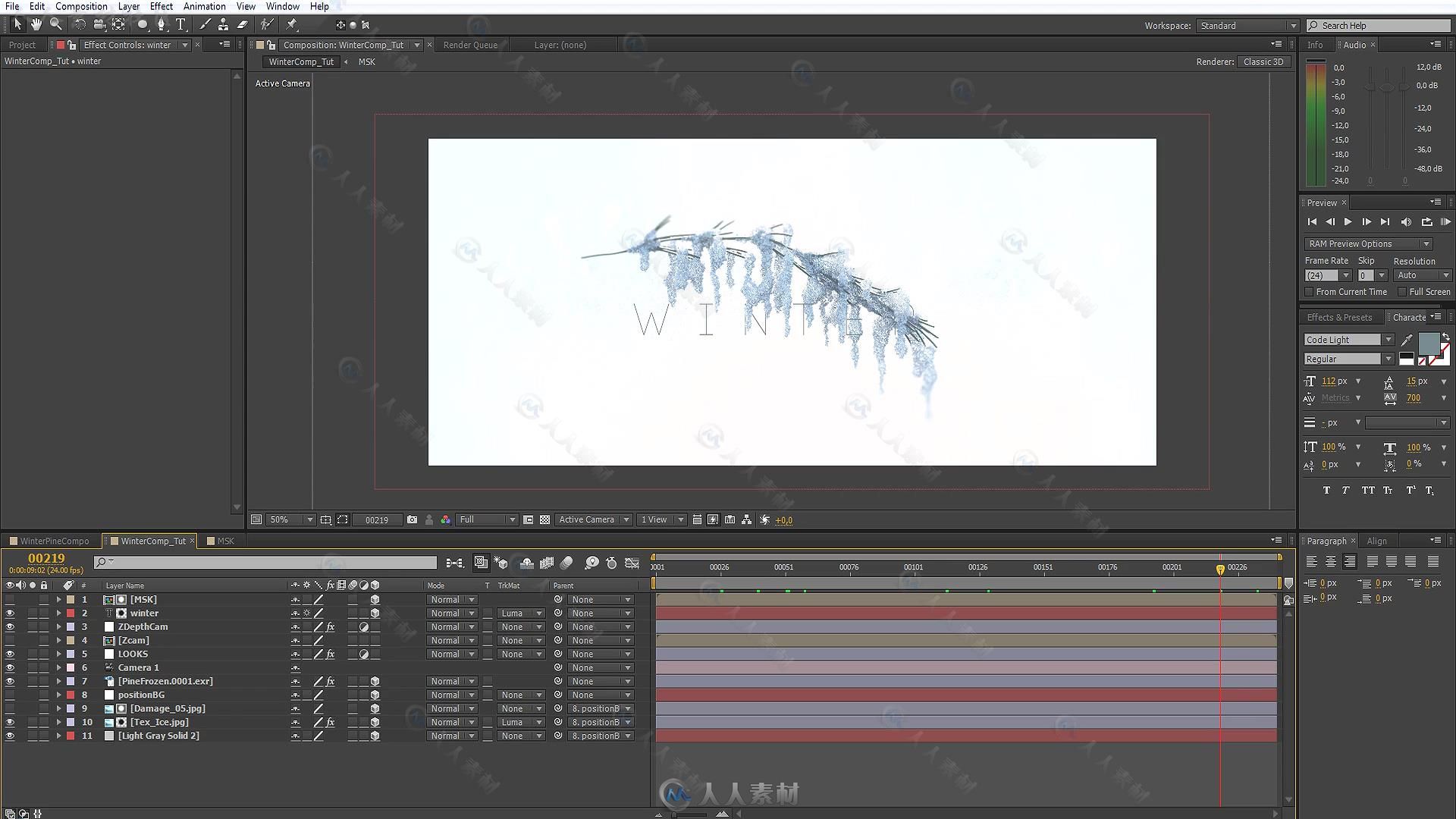
Task: Hide the Tex_Ice.jpg layer
Action: 10,723
